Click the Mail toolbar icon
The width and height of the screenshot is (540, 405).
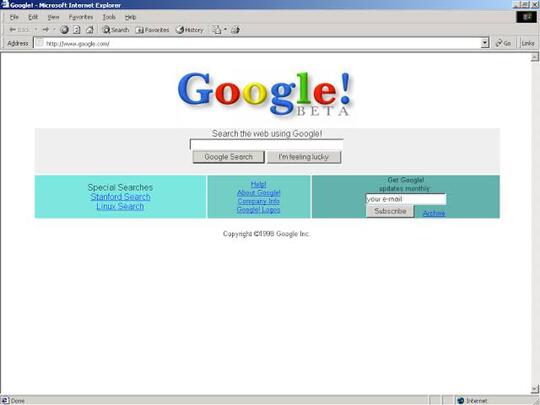click(217, 30)
